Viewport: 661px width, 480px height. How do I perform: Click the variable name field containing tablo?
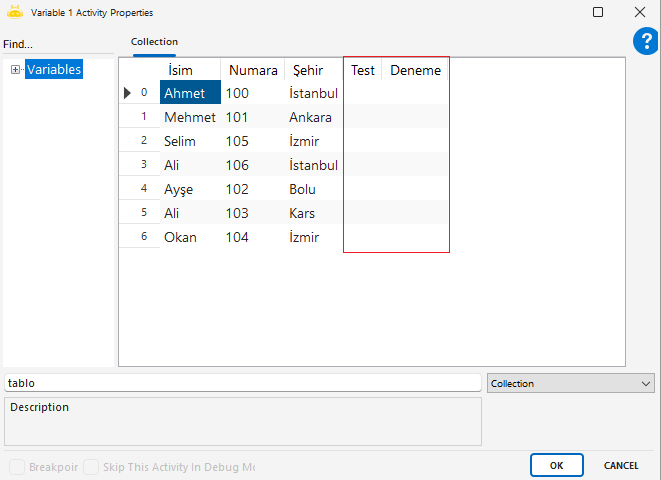243,383
